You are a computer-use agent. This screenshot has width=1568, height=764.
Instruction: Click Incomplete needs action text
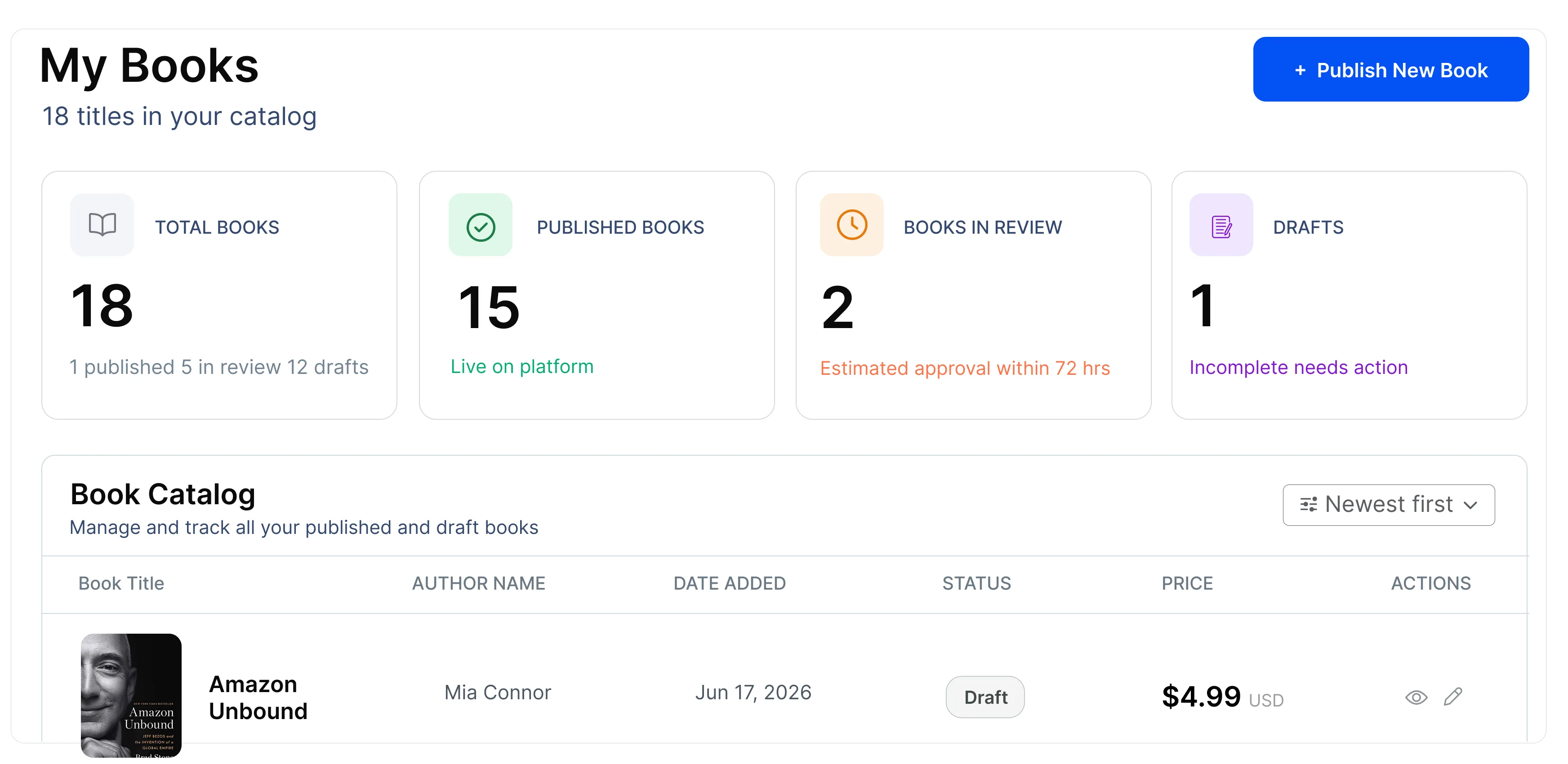(1298, 368)
